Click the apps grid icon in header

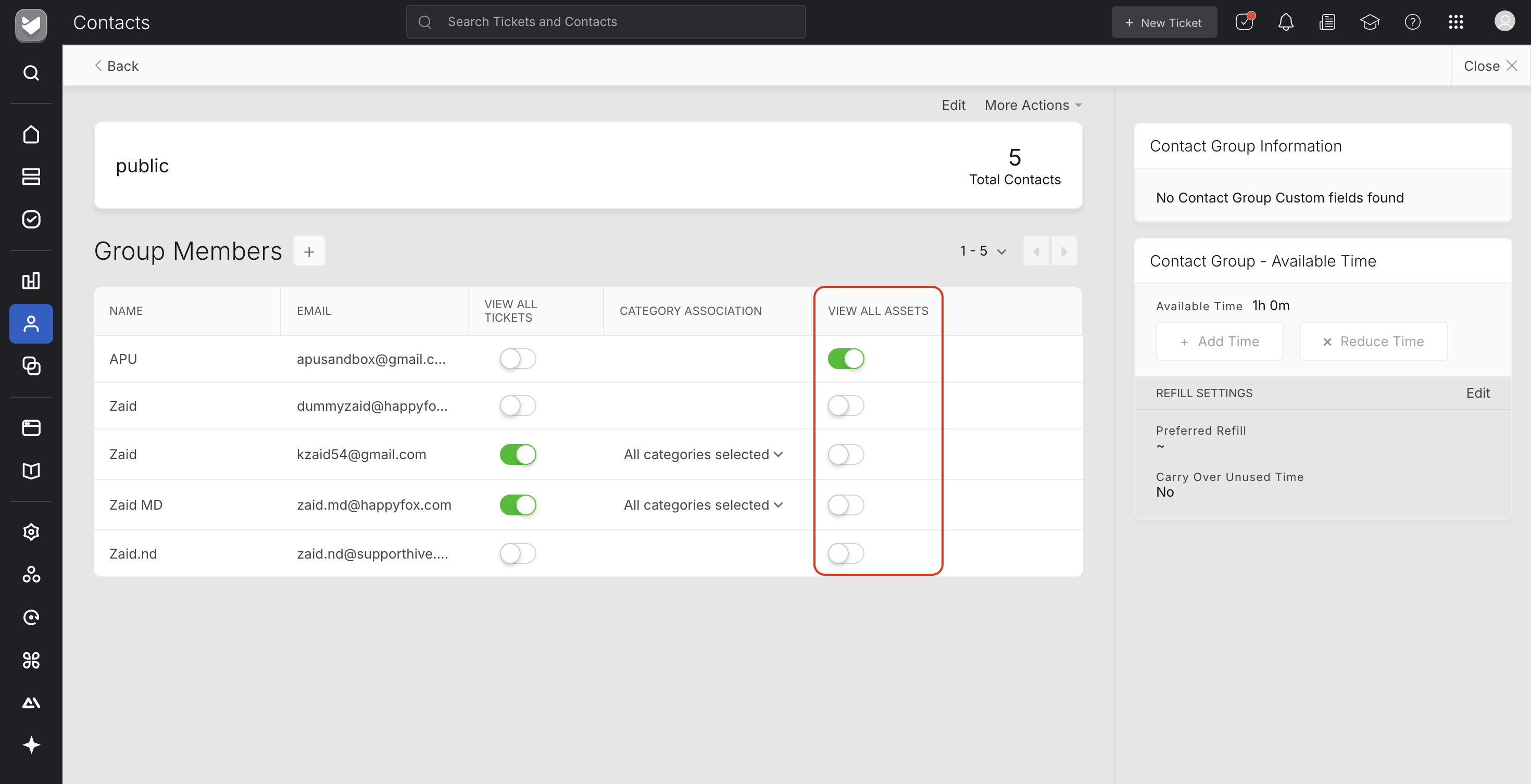click(x=1455, y=22)
